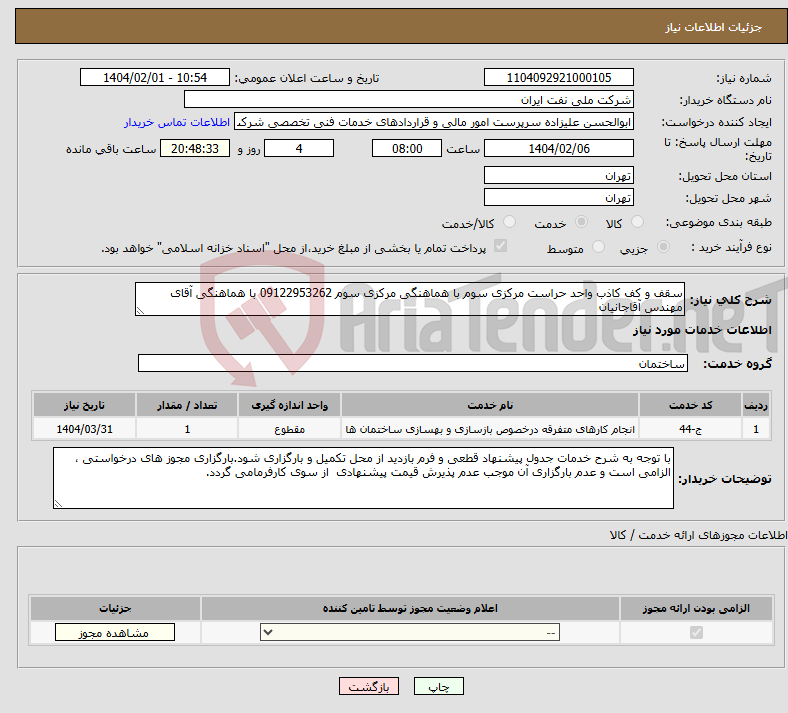The height and width of the screenshot is (713, 788).
Task: Click the buyer name field شرکت ملی نفت ایران
Action: (x=409, y=99)
